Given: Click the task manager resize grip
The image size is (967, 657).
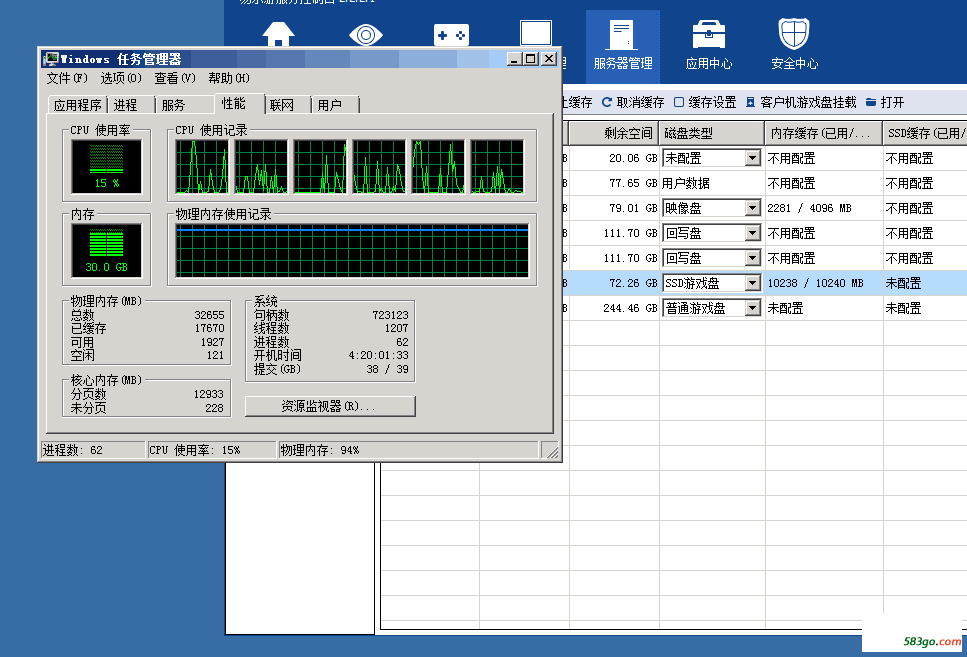Looking at the screenshot, I should pyautogui.click(x=552, y=452).
